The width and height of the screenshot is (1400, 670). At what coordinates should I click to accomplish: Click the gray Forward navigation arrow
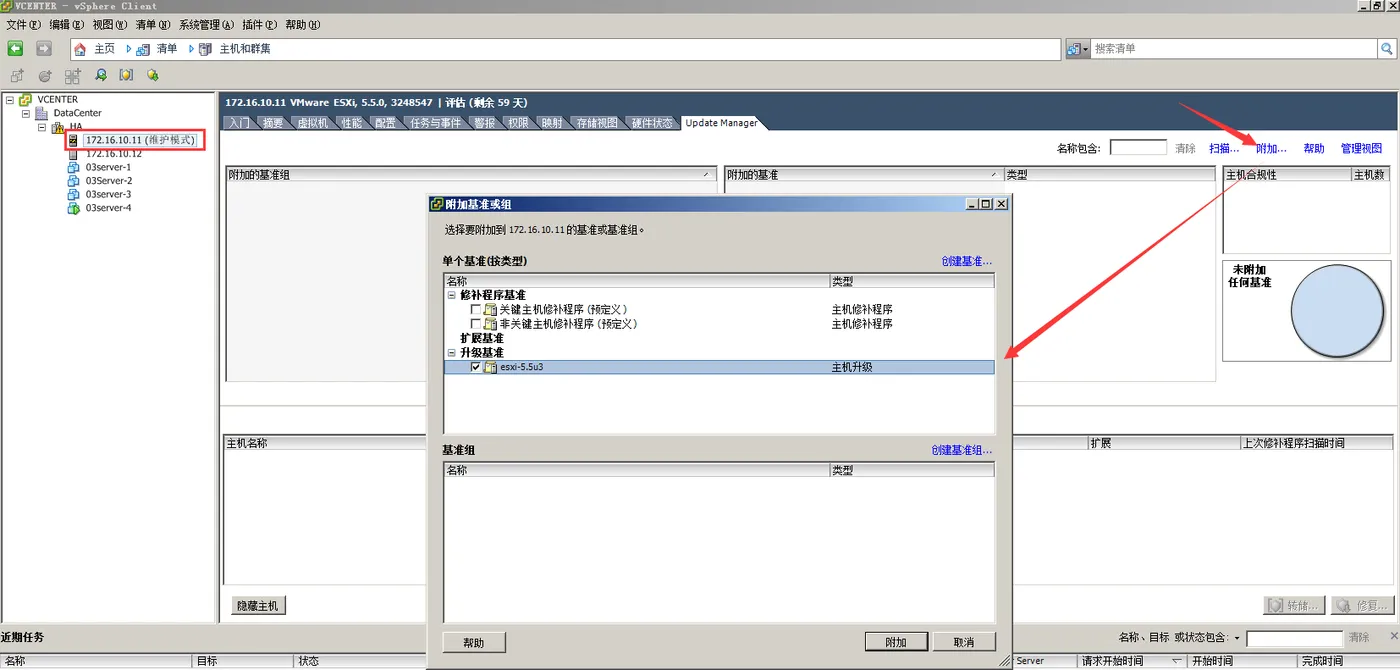pos(44,48)
